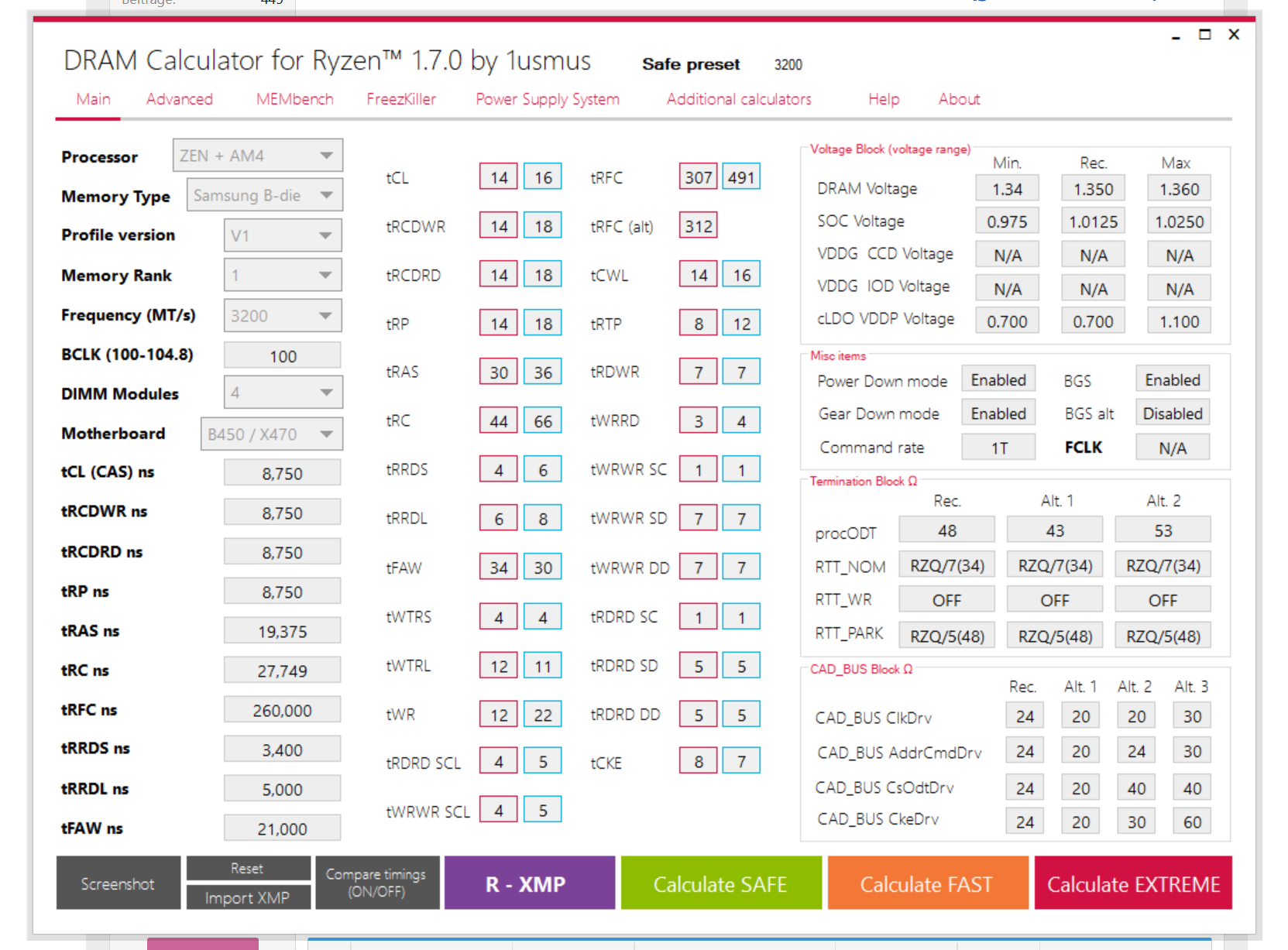Click Calculate EXTREME button
The width and height of the screenshot is (1288, 950).
pyautogui.click(x=1133, y=883)
